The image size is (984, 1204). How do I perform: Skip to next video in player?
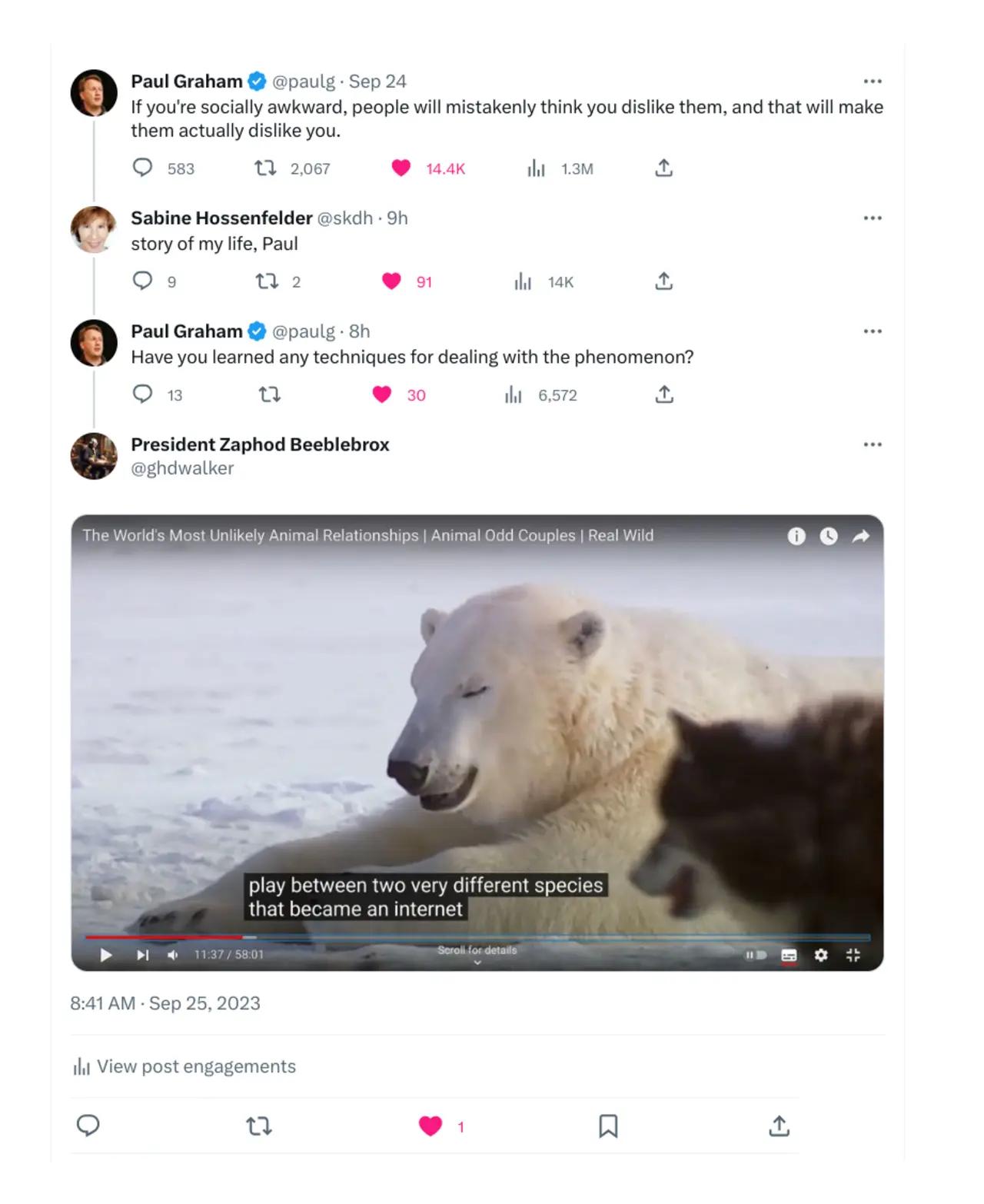(x=142, y=955)
